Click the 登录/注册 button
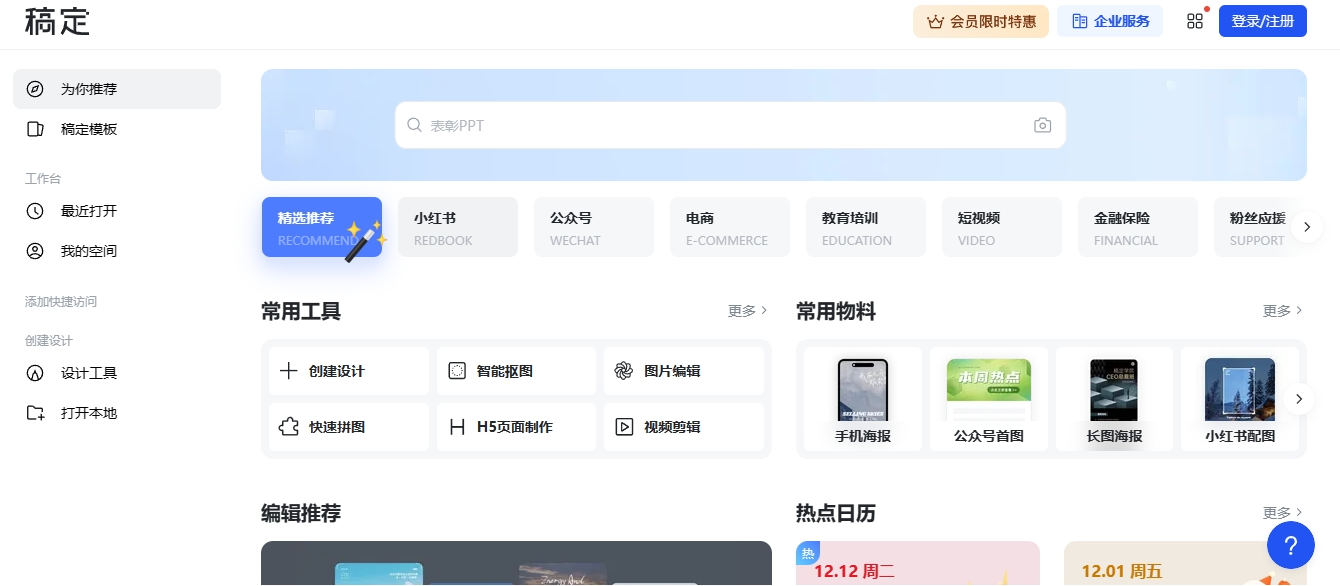 (1262, 21)
